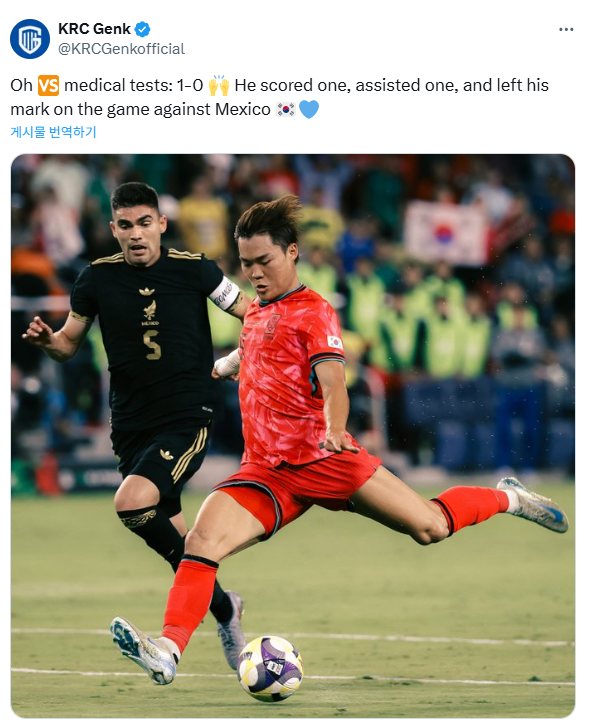Click the Korean flag banner in the crowd
590x725 pixels.
click(446, 232)
